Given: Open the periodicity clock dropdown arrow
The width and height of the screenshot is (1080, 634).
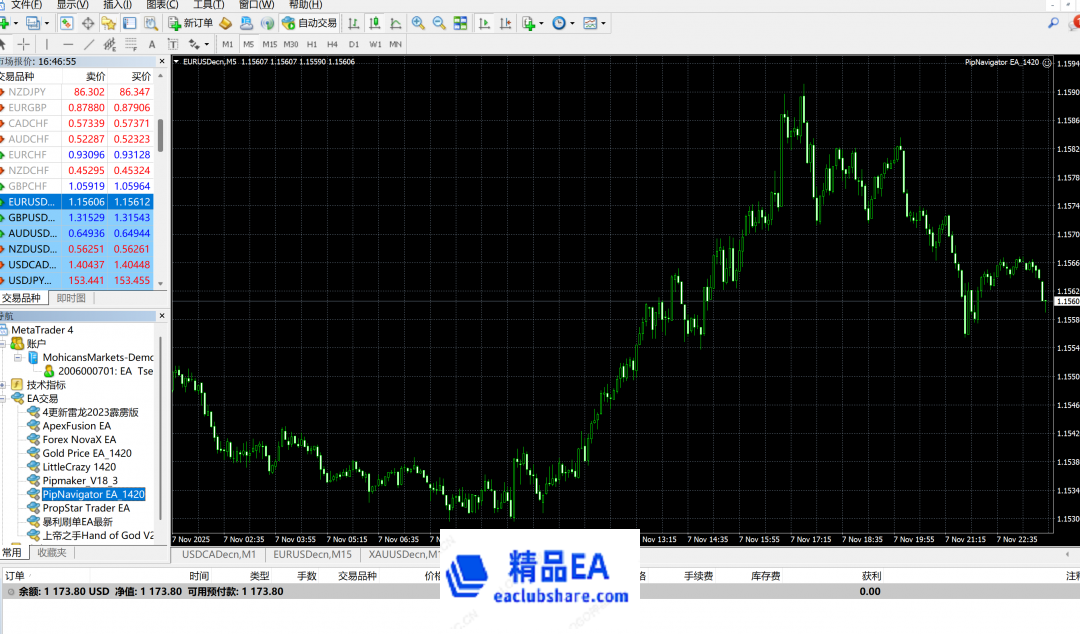Looking at the screenshot, I should [572, 23].
